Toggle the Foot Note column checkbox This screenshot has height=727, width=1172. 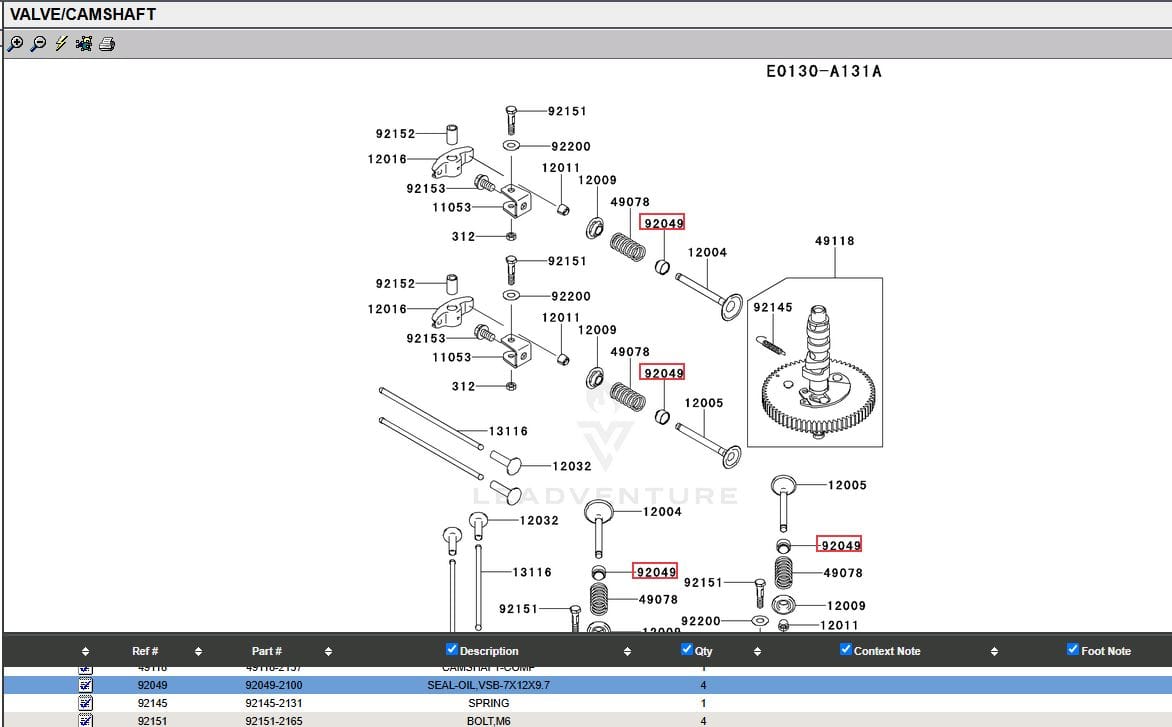point(1073,650)
